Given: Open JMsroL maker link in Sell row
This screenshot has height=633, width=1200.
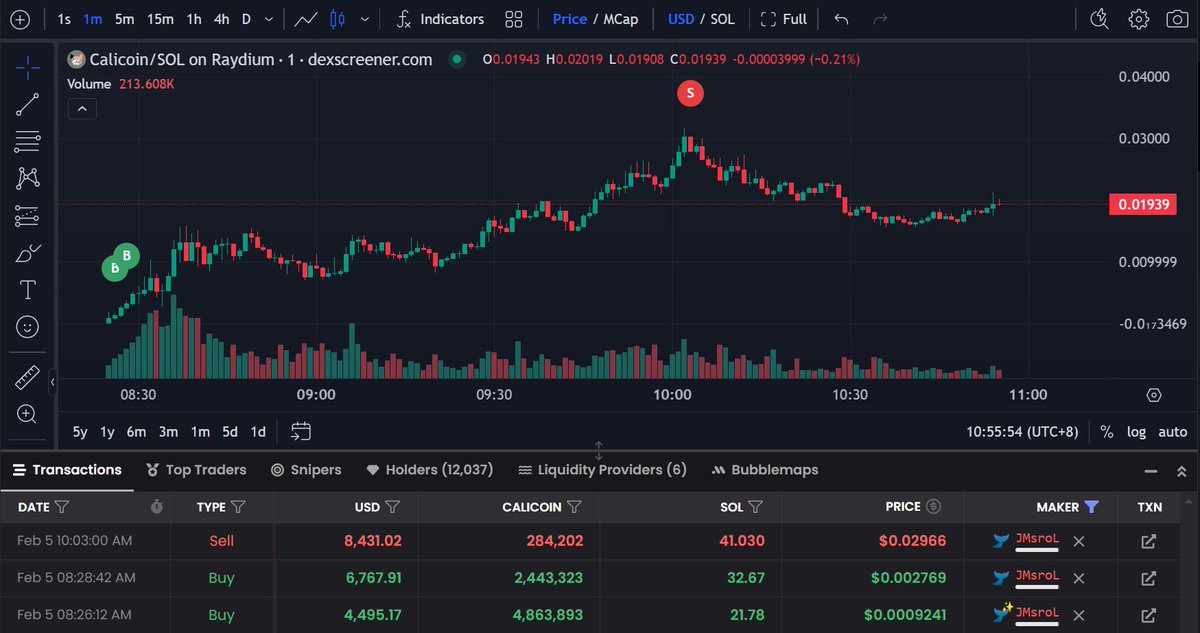Looking at the screenshot, I should click(1036, 540).
